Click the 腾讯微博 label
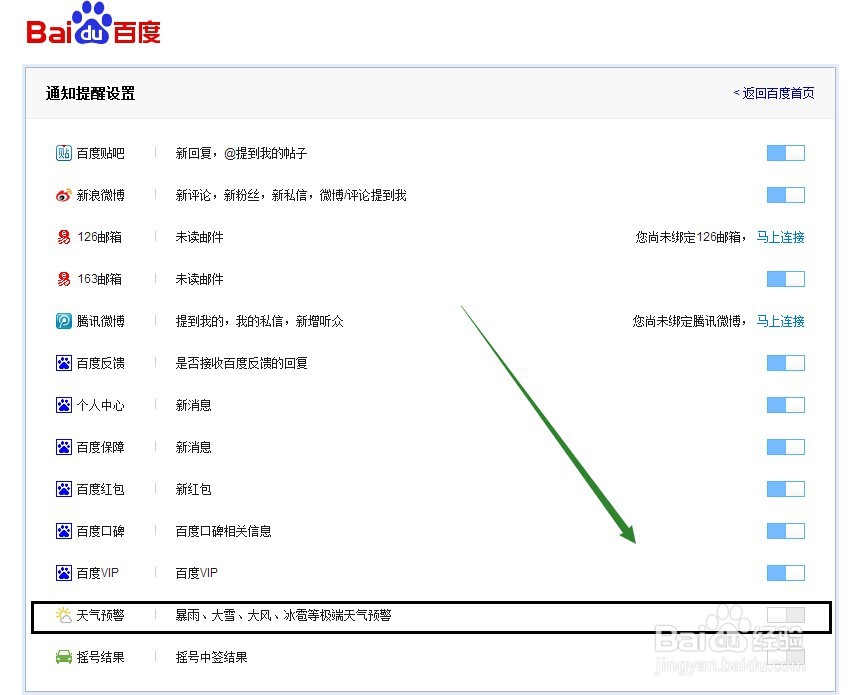853x695 pixels. tap(101, 321)
